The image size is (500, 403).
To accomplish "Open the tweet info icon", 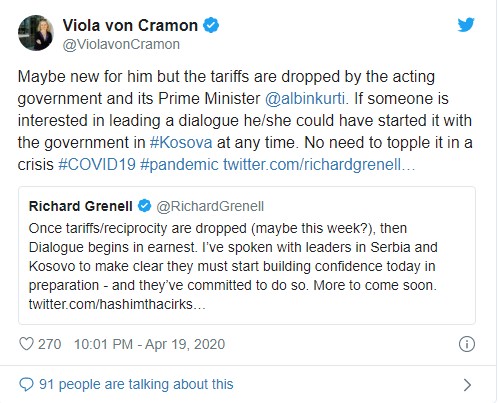I will click(466, 344).
